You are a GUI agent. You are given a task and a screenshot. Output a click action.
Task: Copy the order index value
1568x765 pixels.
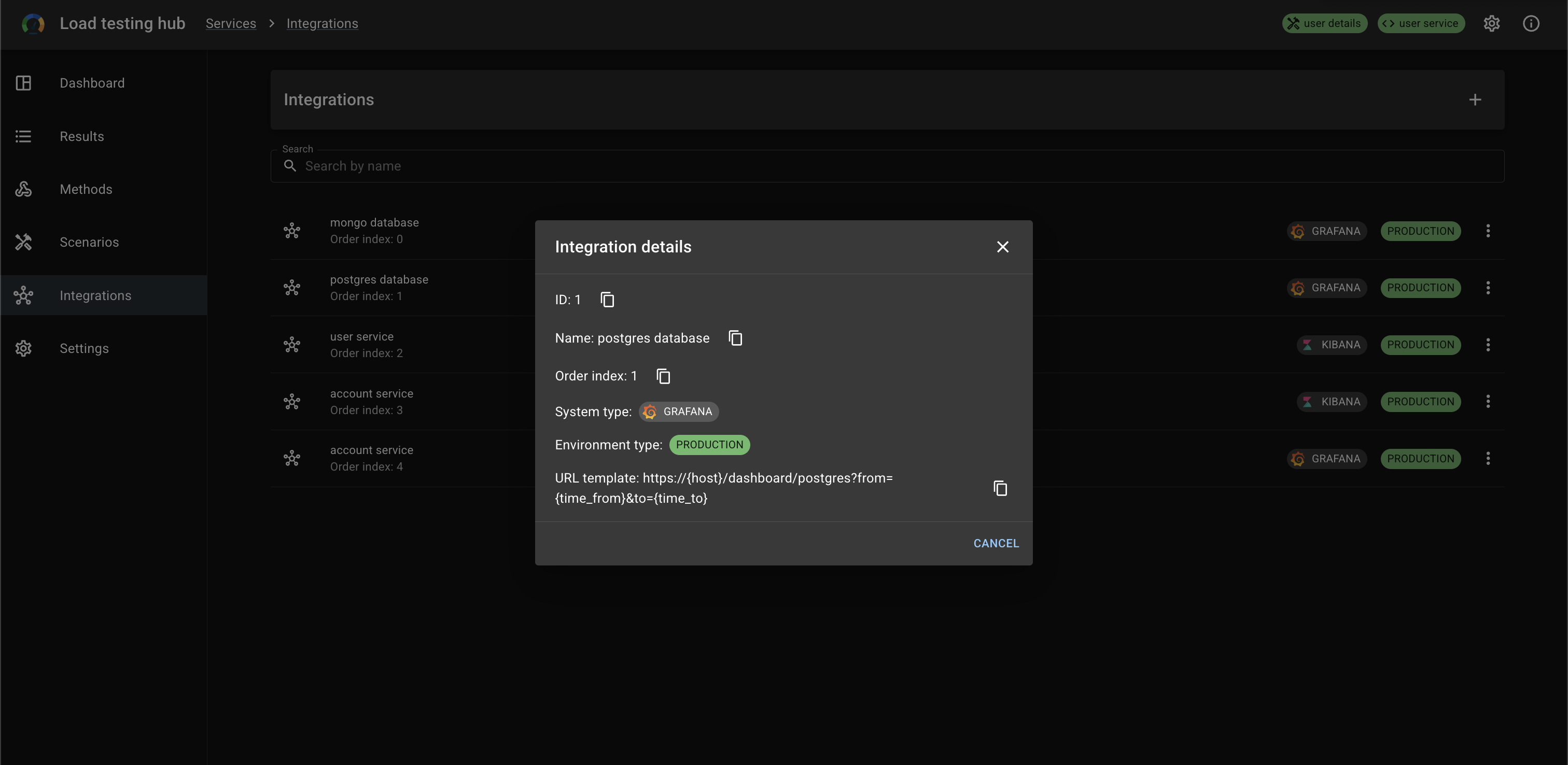(x=663, y=376)
